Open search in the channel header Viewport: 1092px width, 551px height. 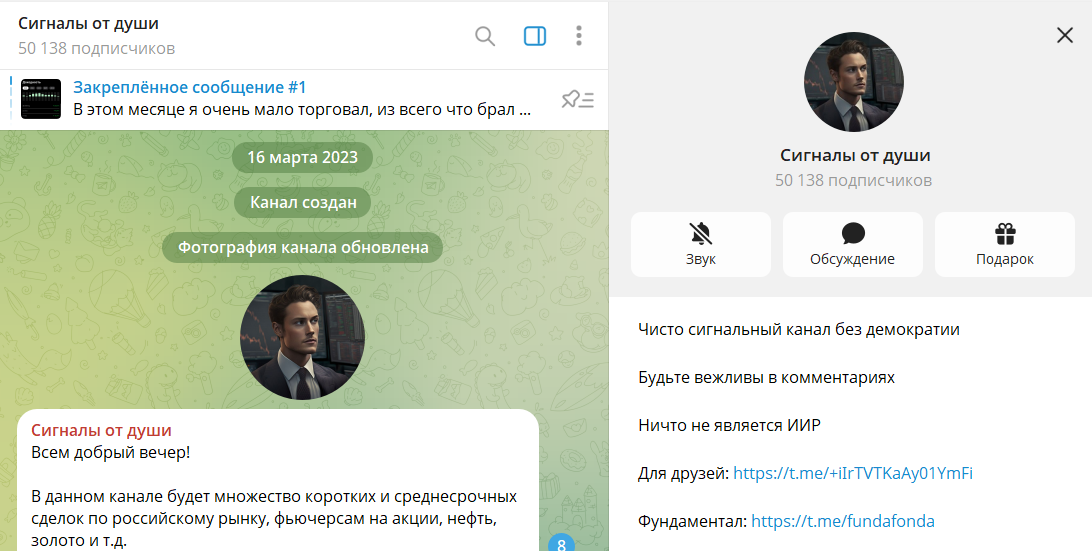tap(485, 36)
